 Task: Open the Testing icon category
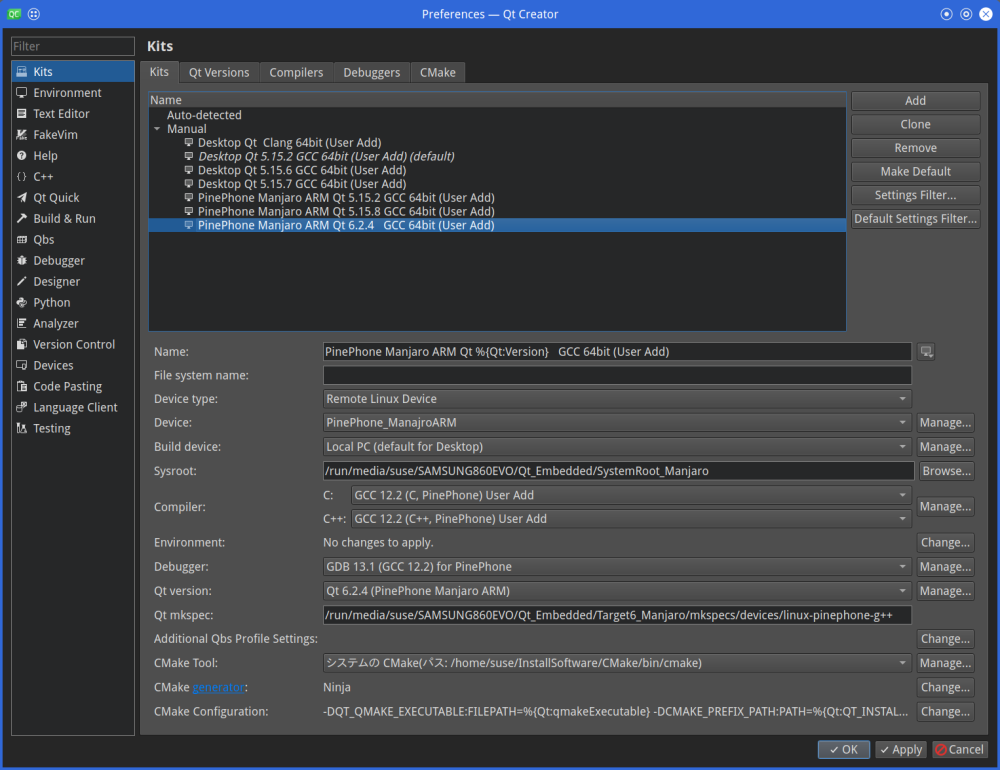22,428
